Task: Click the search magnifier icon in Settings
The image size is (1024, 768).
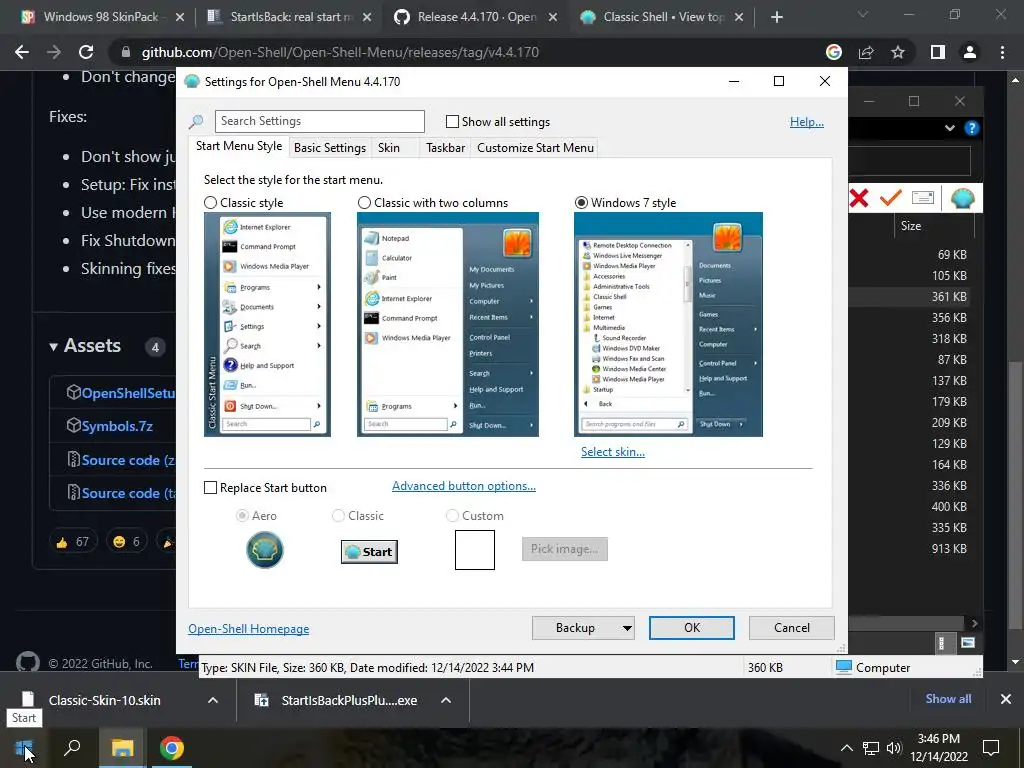Action: (196, 121)
